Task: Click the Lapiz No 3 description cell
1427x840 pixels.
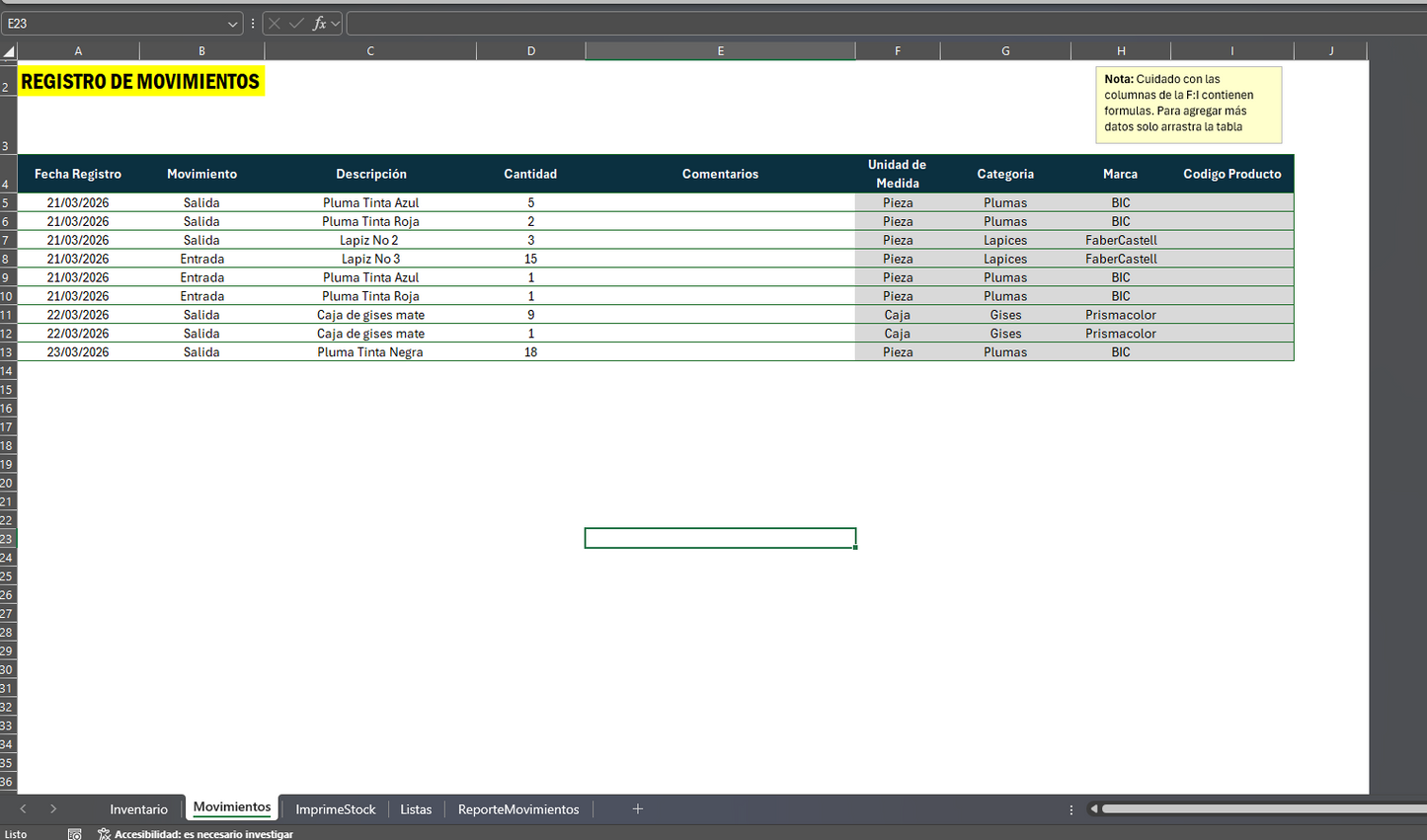Action: pos(370,259)
